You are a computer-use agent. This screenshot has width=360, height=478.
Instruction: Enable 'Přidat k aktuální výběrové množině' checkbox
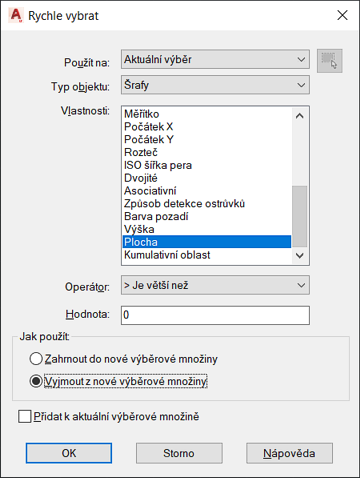[x=25, y=416]
